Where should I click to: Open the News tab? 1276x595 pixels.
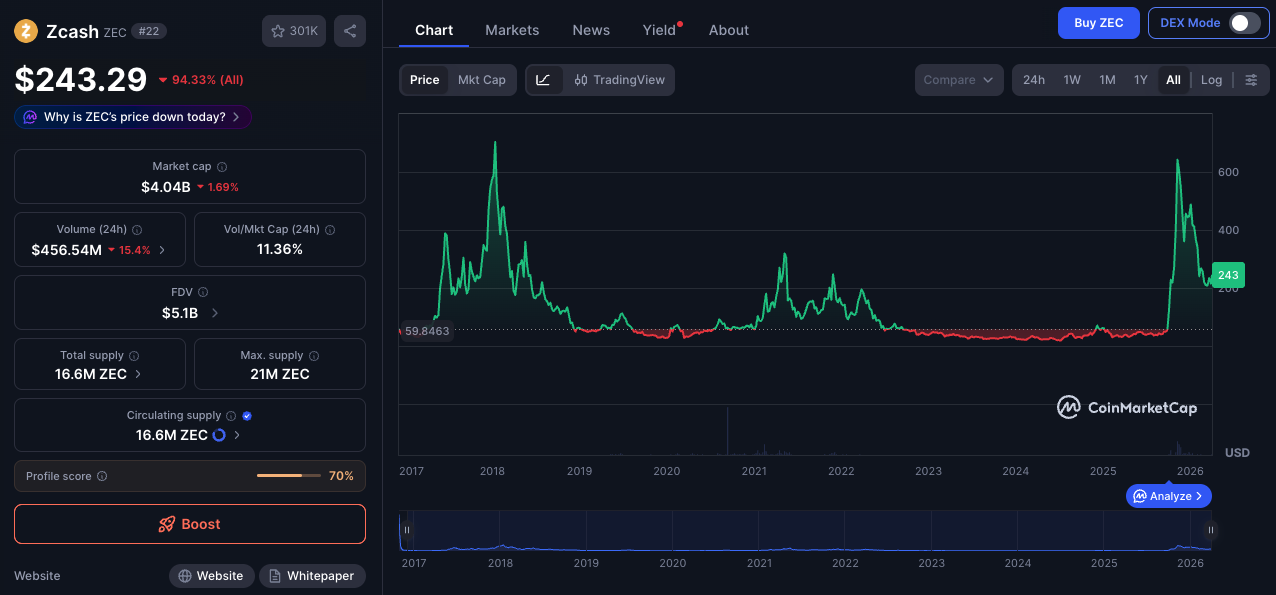pos(591,30)
